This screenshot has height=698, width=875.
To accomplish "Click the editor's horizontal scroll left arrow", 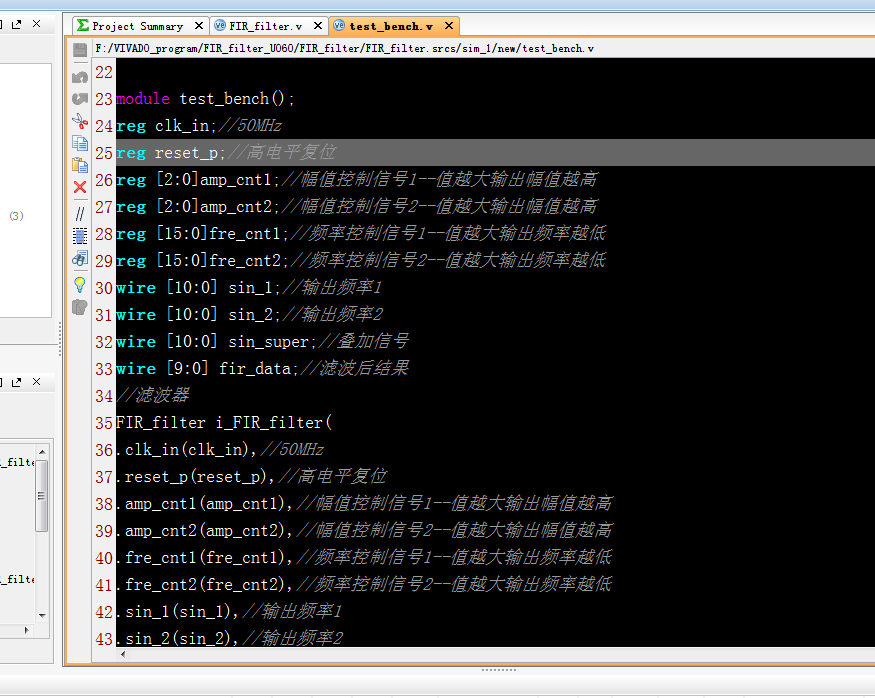I will point(123,654).
